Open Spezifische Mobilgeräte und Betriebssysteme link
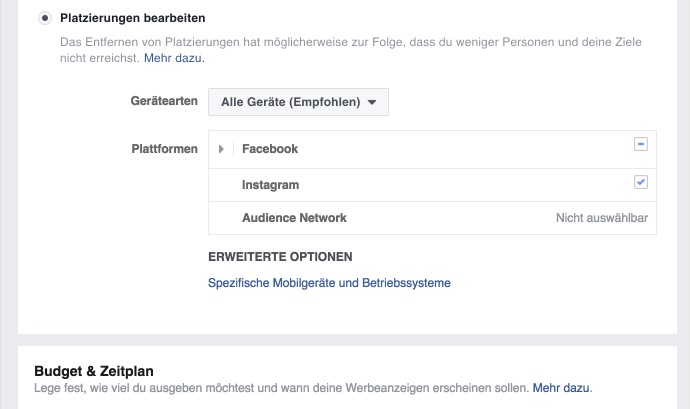The height and width of the screenshot is (409, 690). 329,283
